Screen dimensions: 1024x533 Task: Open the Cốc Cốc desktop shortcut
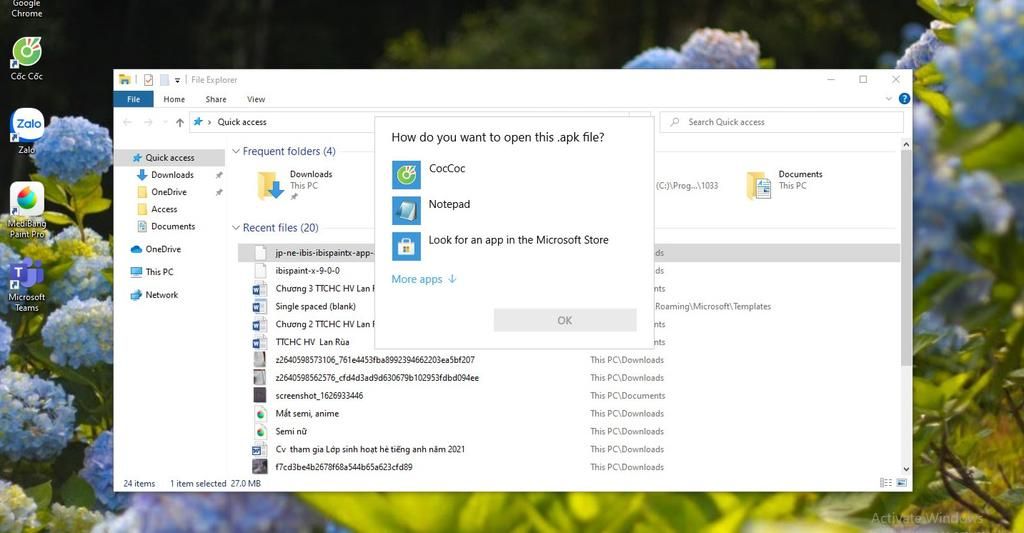tap(27, 57)
